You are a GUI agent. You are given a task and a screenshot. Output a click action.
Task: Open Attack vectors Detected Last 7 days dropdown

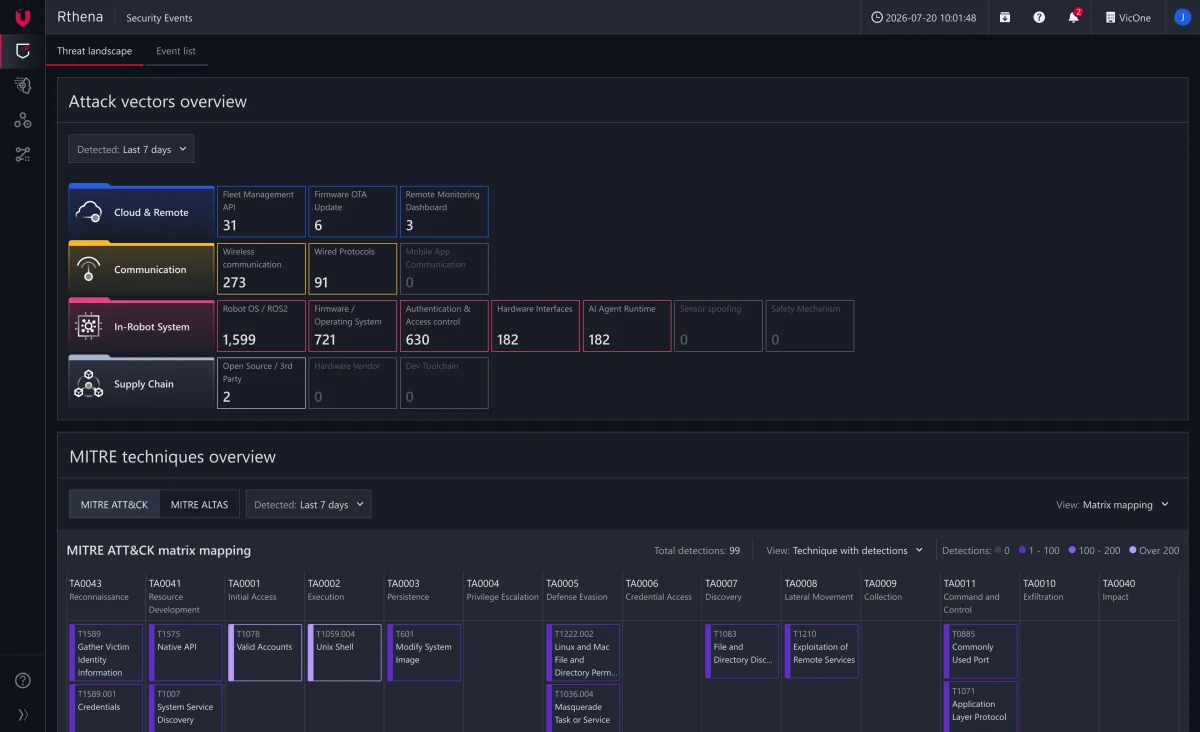[131, 149]
